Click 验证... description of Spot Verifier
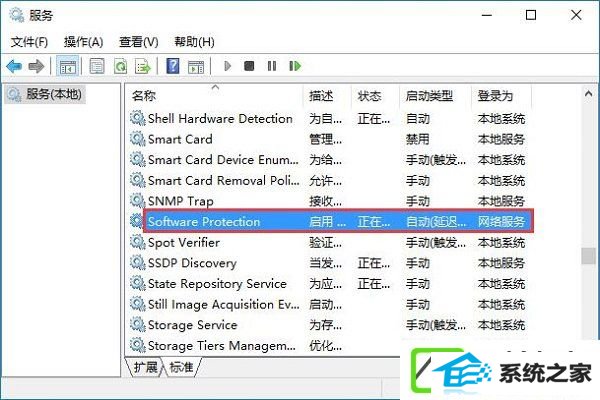The height and width of the screenshot is (400, 600). click(x=326, y=243)
